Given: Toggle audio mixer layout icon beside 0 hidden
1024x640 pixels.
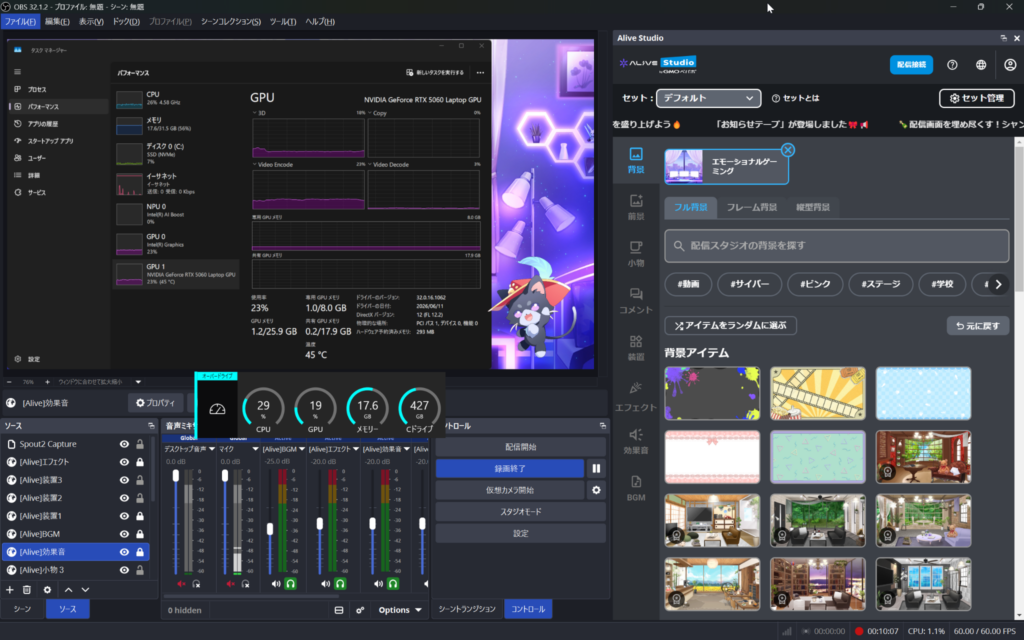Looking at the screenshot, I should tap(338, 610).
